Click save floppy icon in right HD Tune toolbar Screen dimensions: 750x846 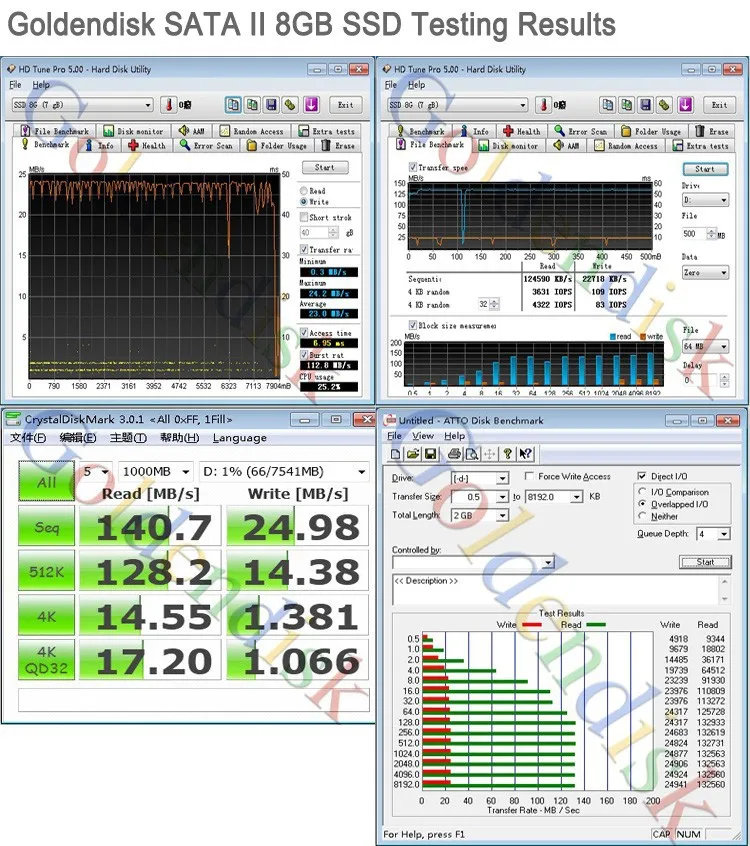645,105
